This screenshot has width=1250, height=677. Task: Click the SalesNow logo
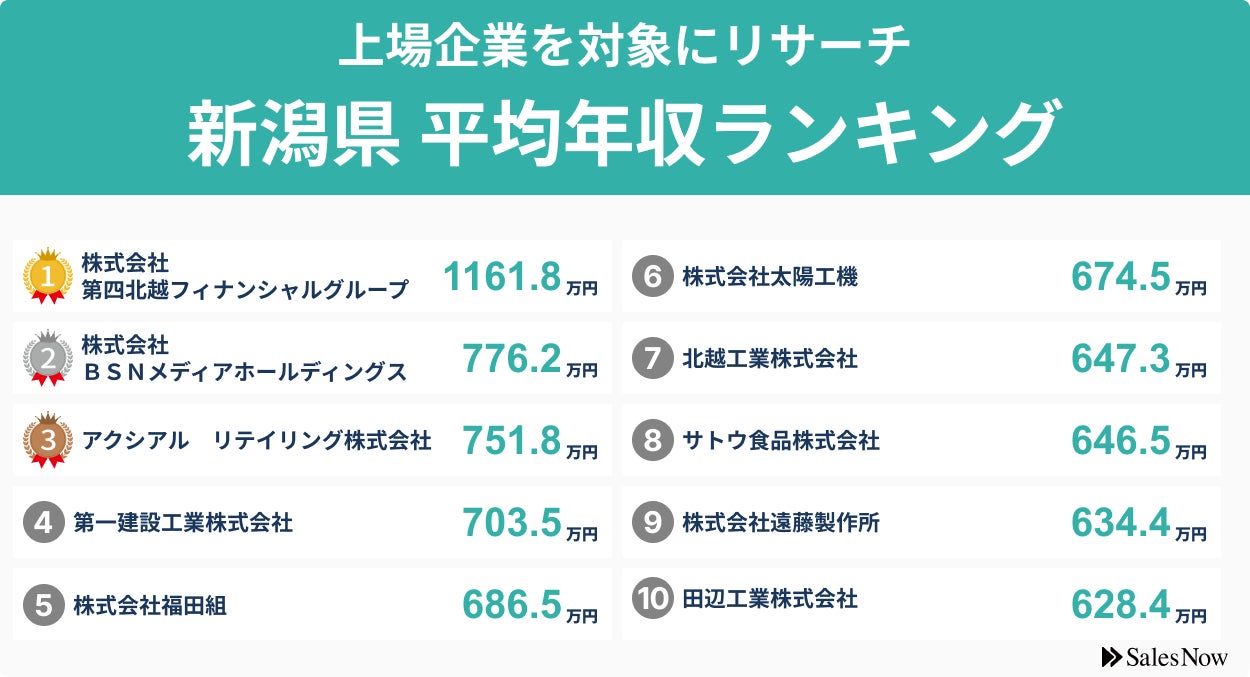1163,656
